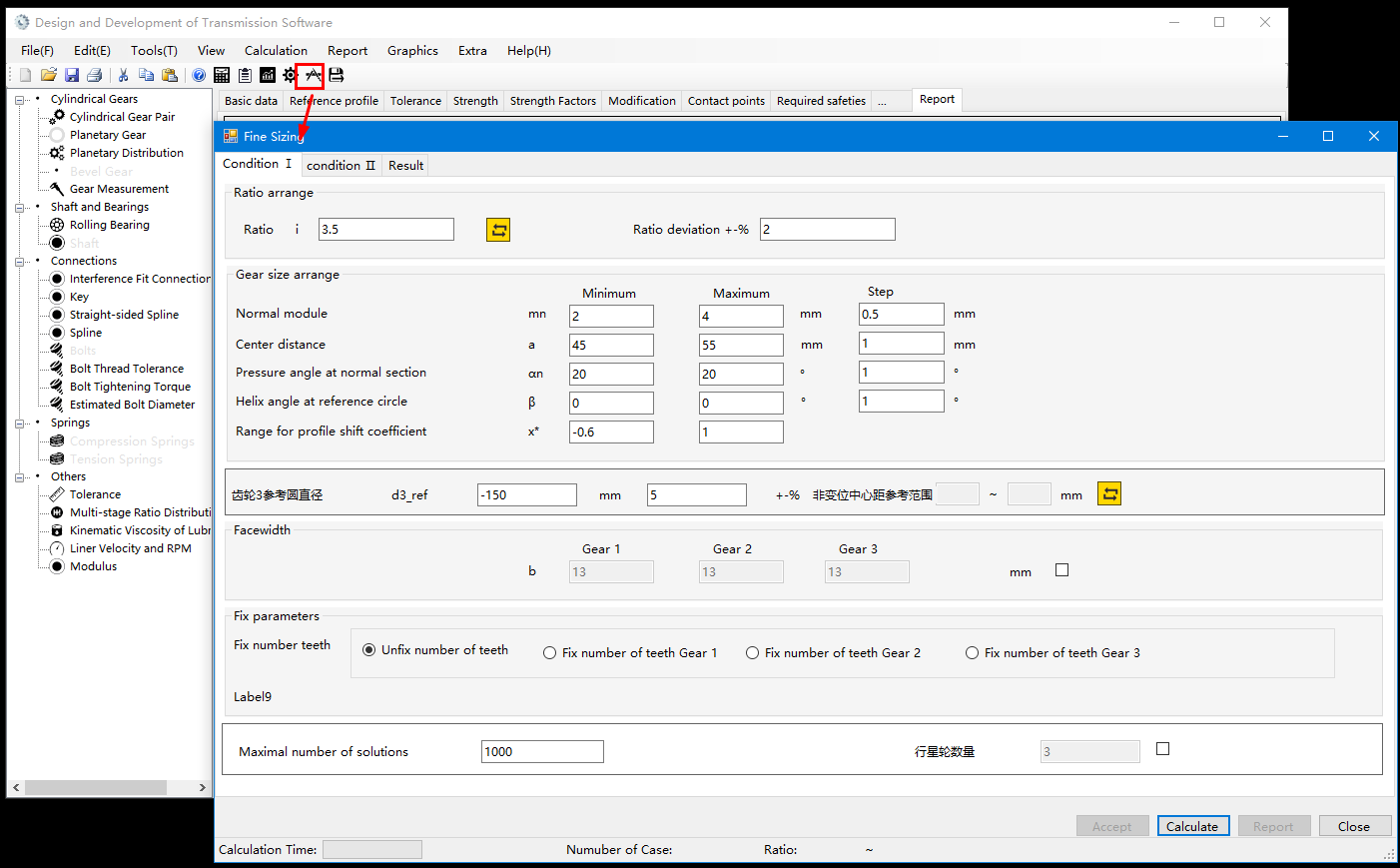Switch to the Result tab

click(405, 166)
